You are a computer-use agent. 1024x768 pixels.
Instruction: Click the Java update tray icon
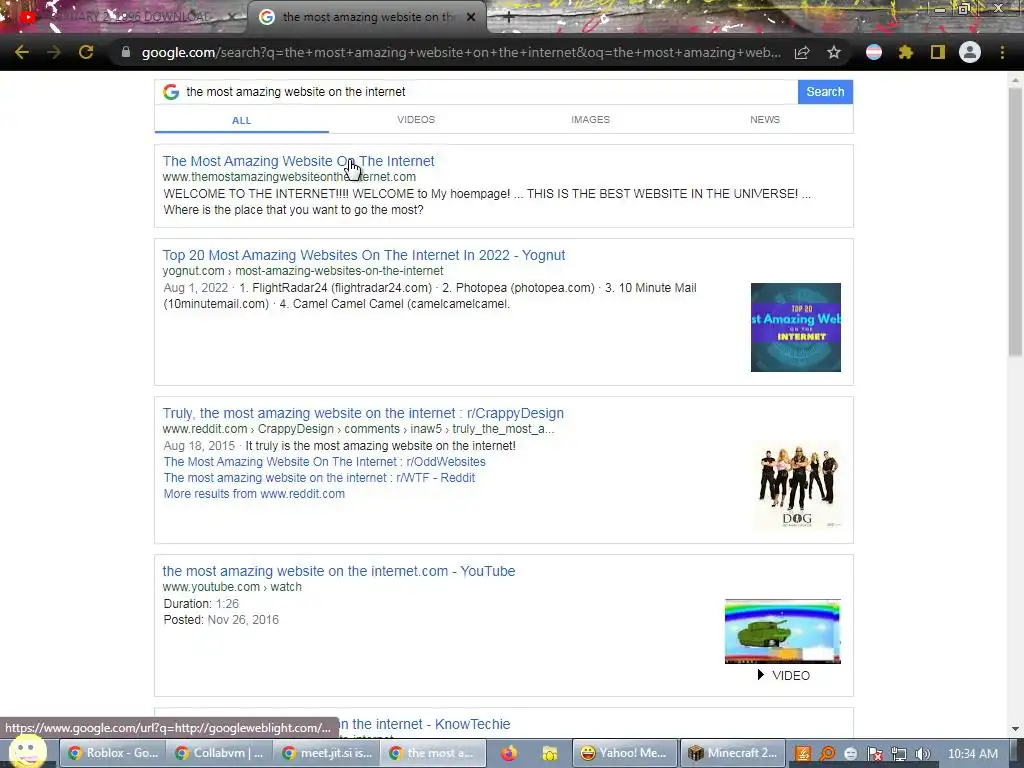click(803, 754)
